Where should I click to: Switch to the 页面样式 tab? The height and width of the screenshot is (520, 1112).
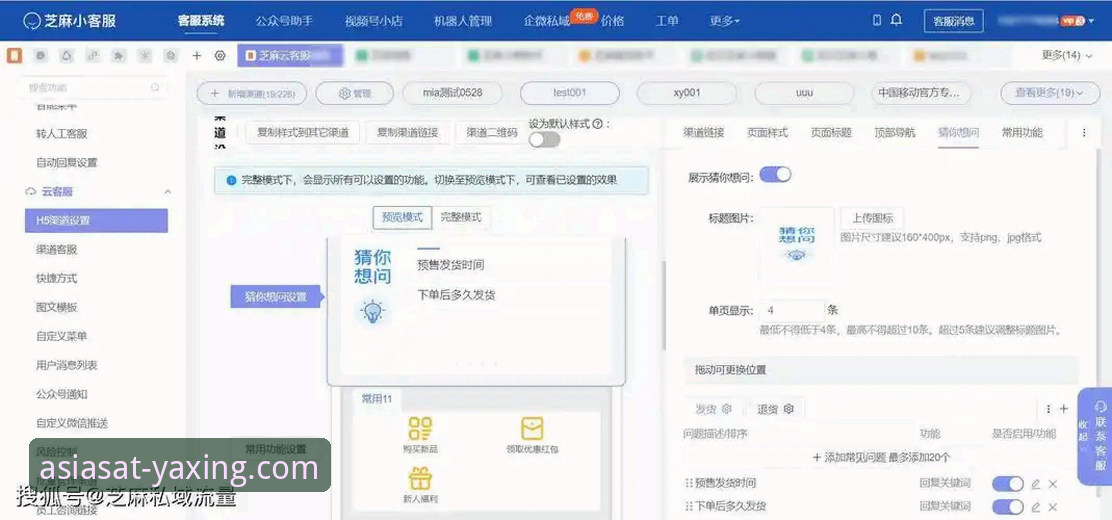(x=767, y=133)
